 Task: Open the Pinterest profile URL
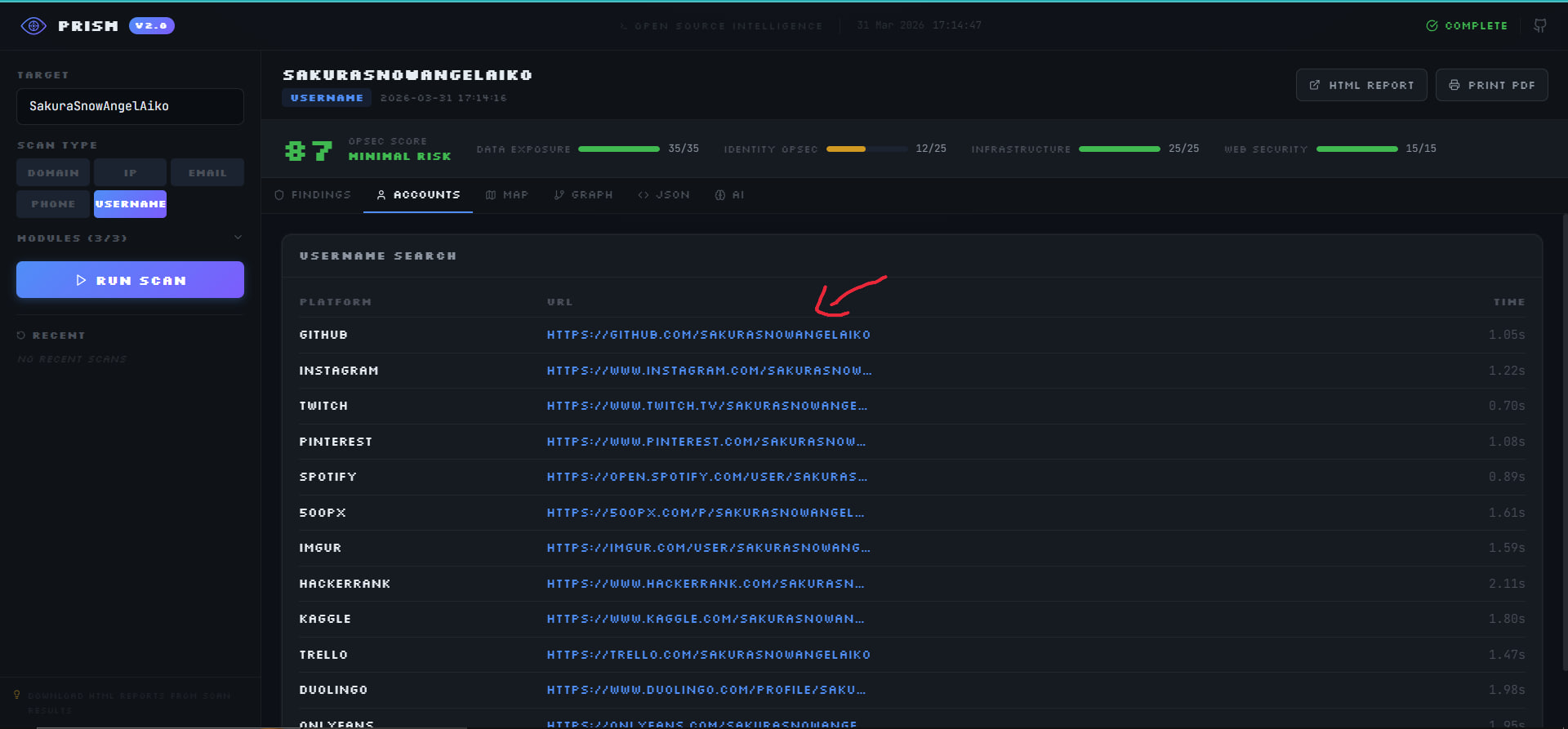(x=706, y=442)
